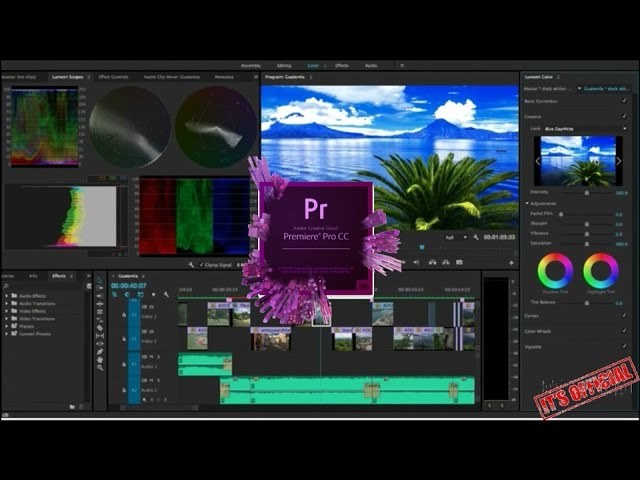The width and height of the screenshot is (640, 480).
Task: Click Shadow Tint color wheel
Action: click(x=555, y=271)
